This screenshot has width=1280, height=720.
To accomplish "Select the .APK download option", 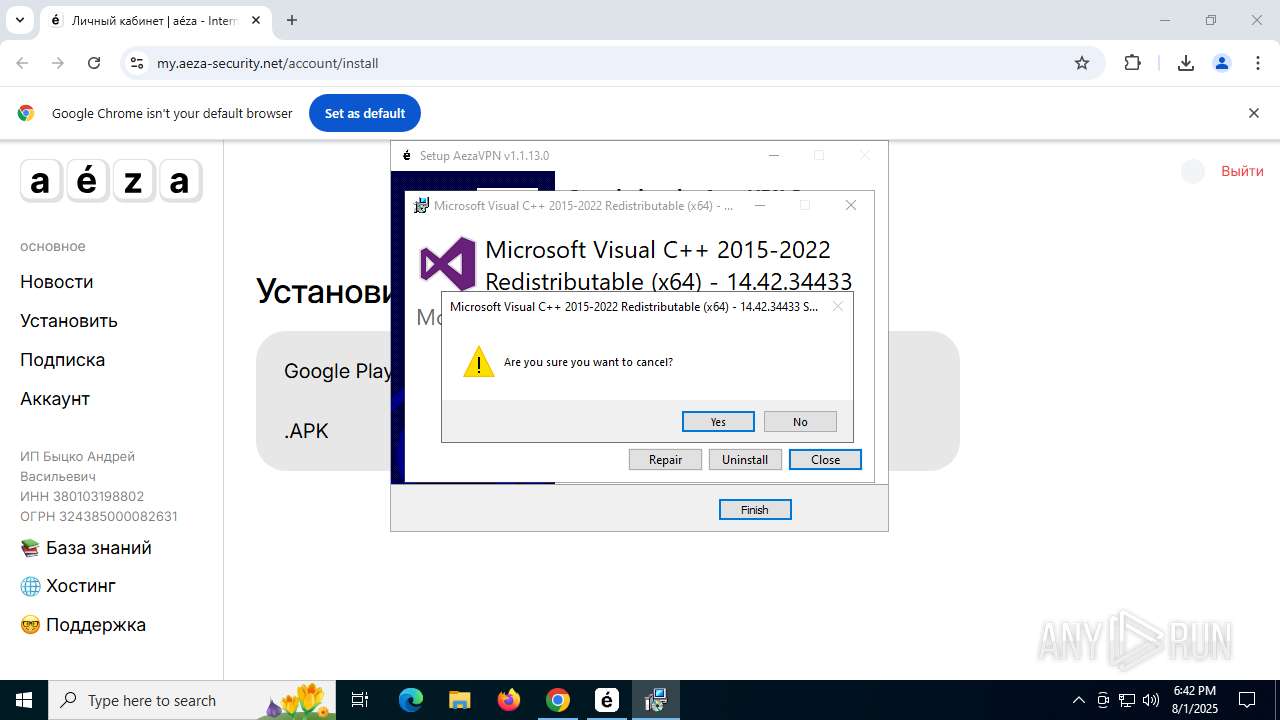I will [306, 431].
